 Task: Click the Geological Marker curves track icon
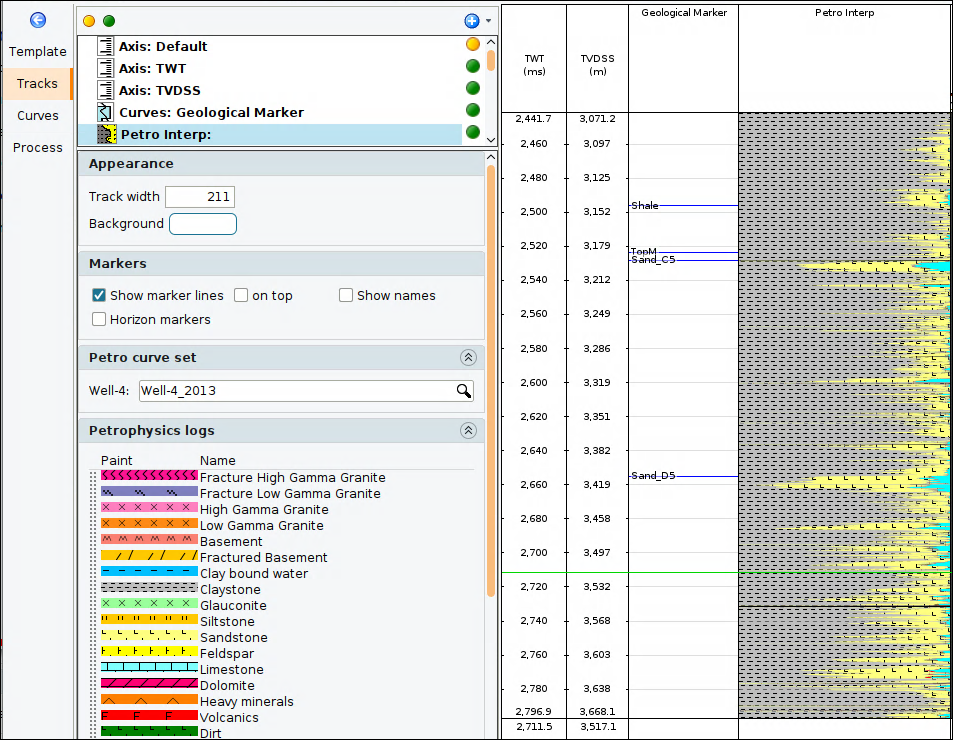(106, 112)
